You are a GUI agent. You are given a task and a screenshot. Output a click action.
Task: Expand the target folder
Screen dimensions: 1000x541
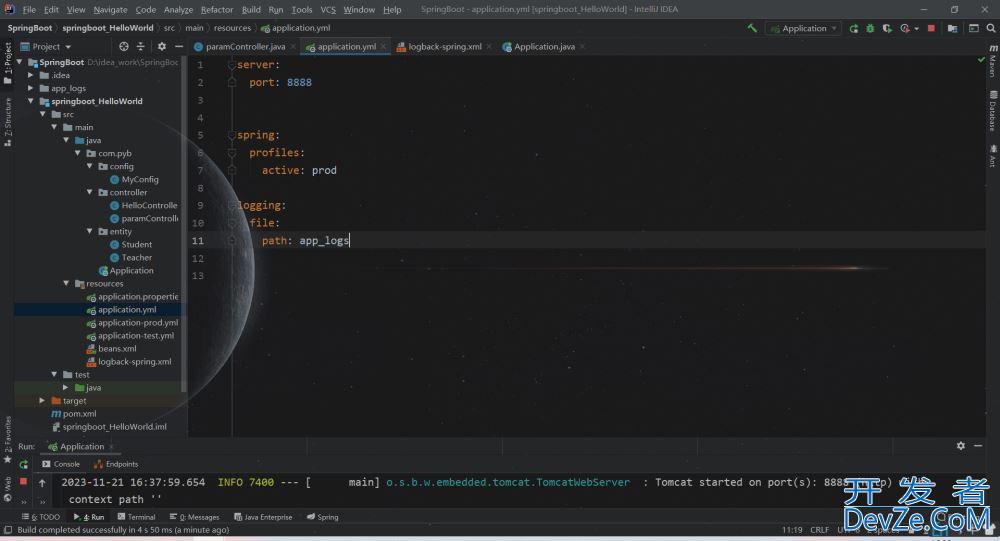[x=42, y=401]
